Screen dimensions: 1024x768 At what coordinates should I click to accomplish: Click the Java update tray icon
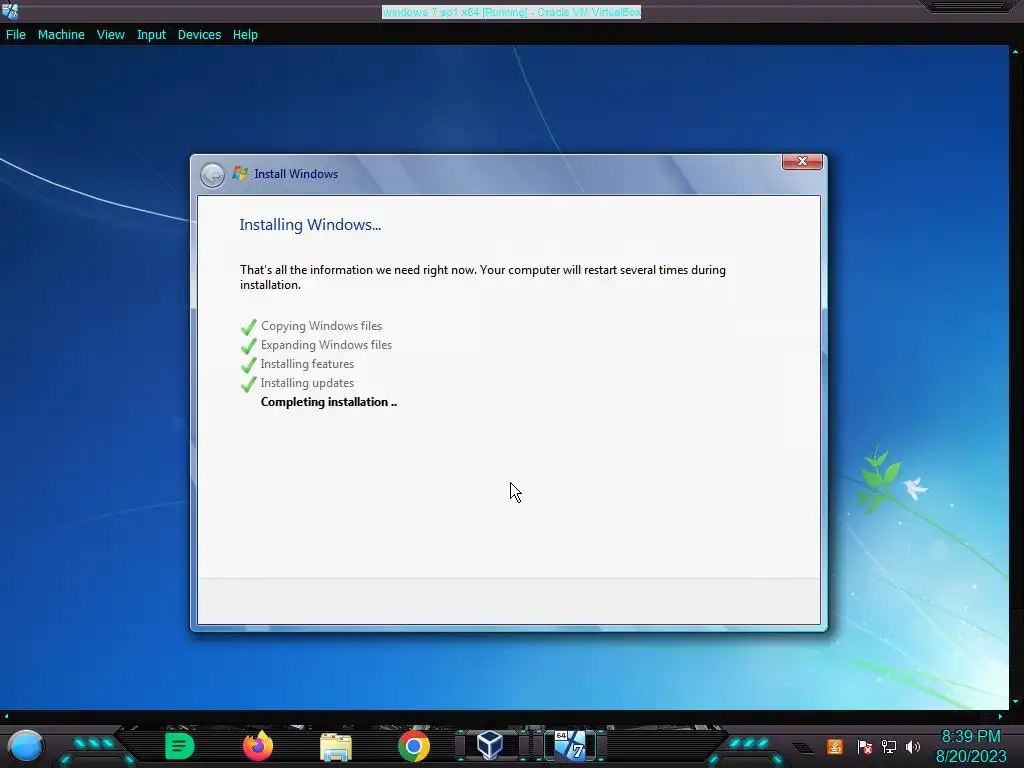point(835,746)
